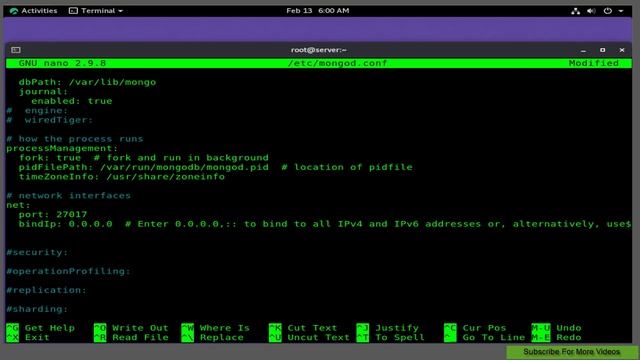Click the #security: line
640x360 pixels.
tap(37, 252)
